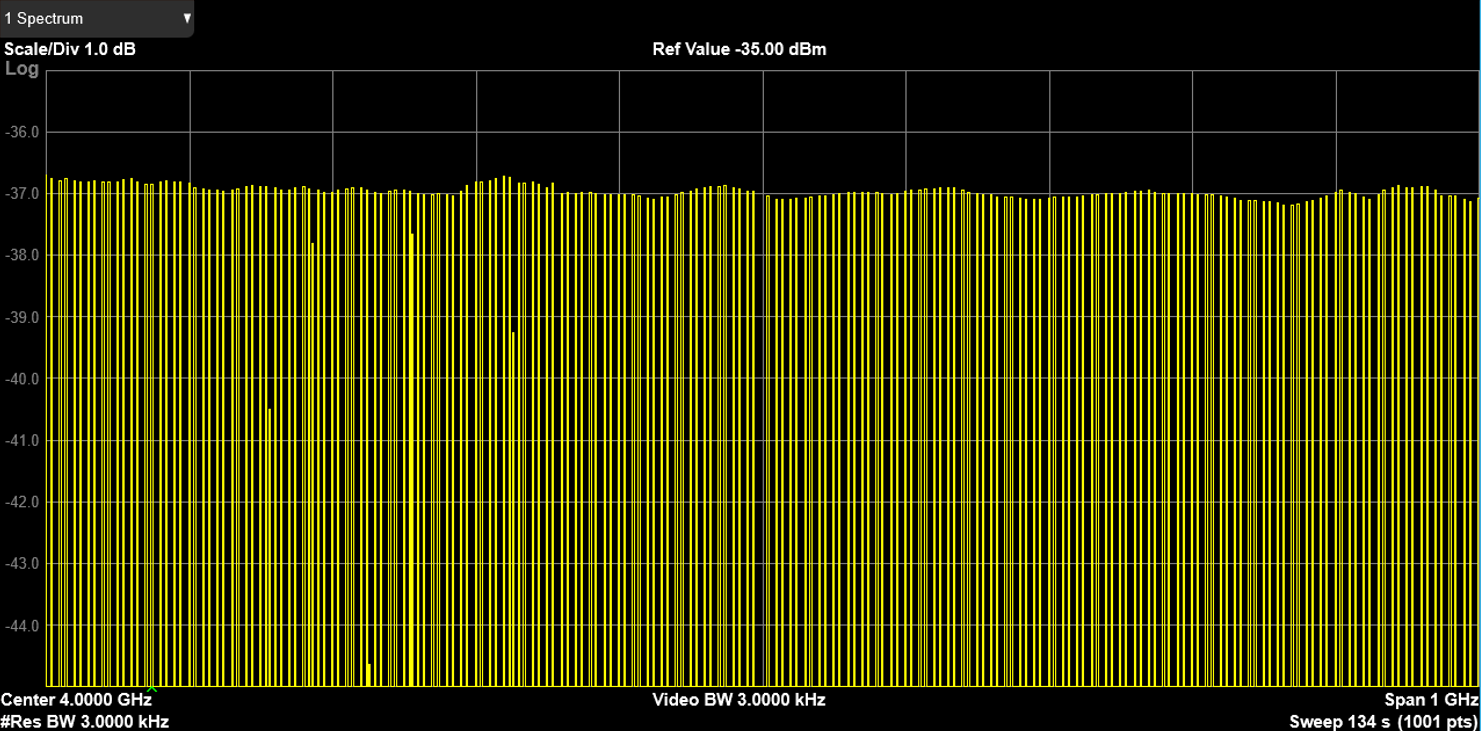Select the Scale/Div 1.0 dB setting
Screen dimensions: 1481x731
click(x=70, y=49)
